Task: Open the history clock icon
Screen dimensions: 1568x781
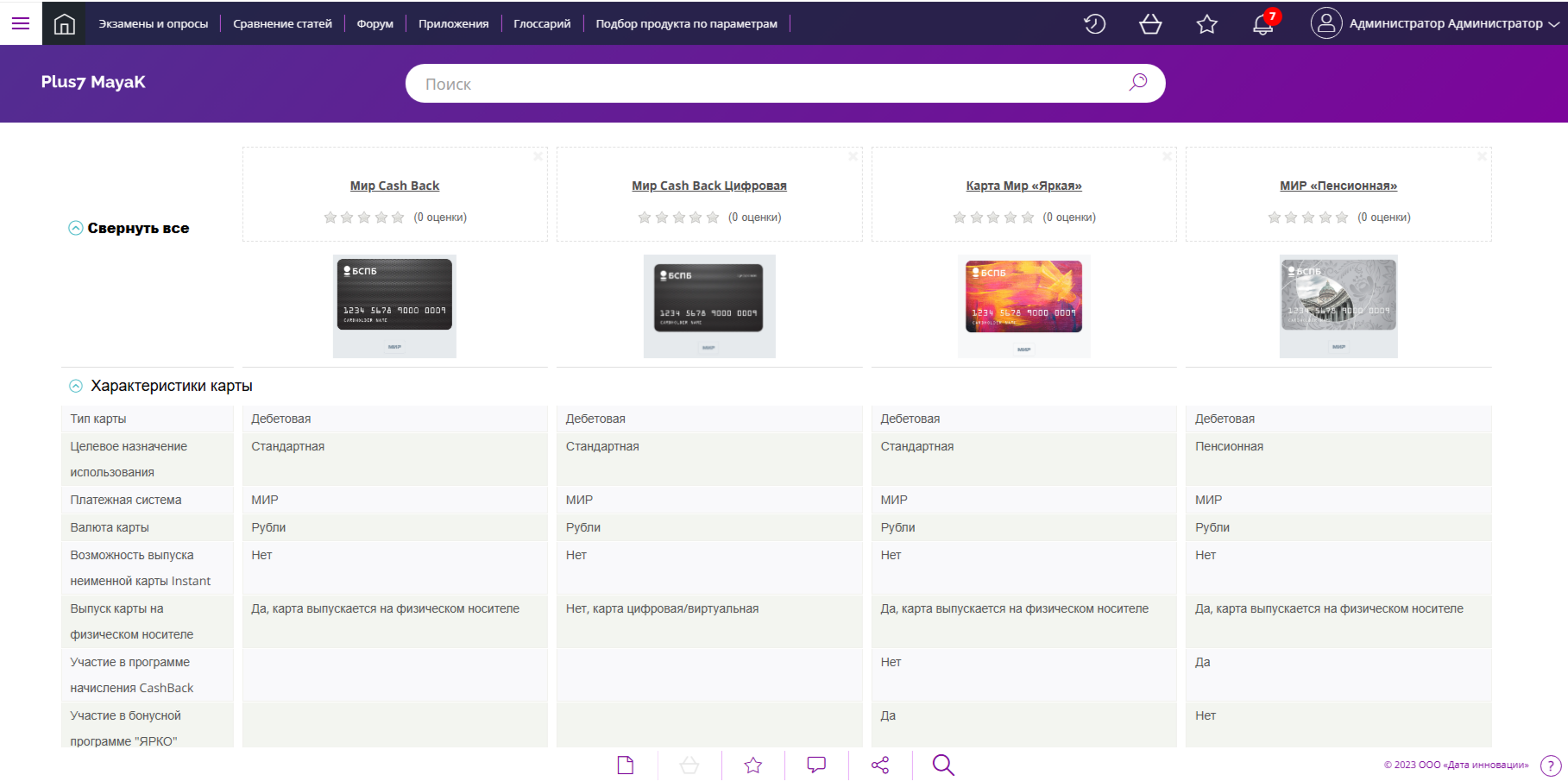Action: (1094, 24)
